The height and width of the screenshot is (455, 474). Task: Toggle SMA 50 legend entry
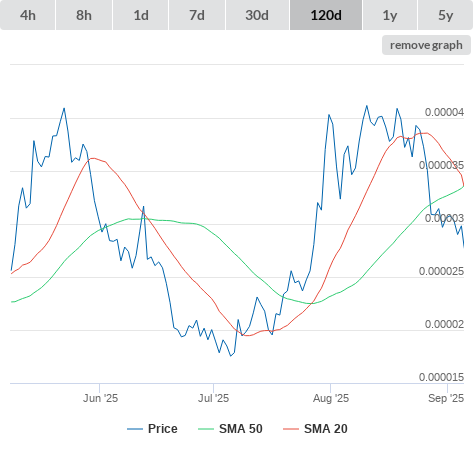[240, 429]
